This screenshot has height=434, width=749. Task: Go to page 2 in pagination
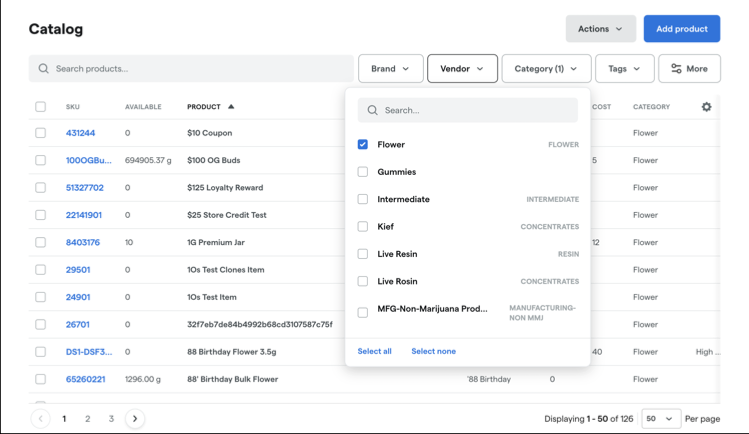pyautogui.click(x=87, y=419)
